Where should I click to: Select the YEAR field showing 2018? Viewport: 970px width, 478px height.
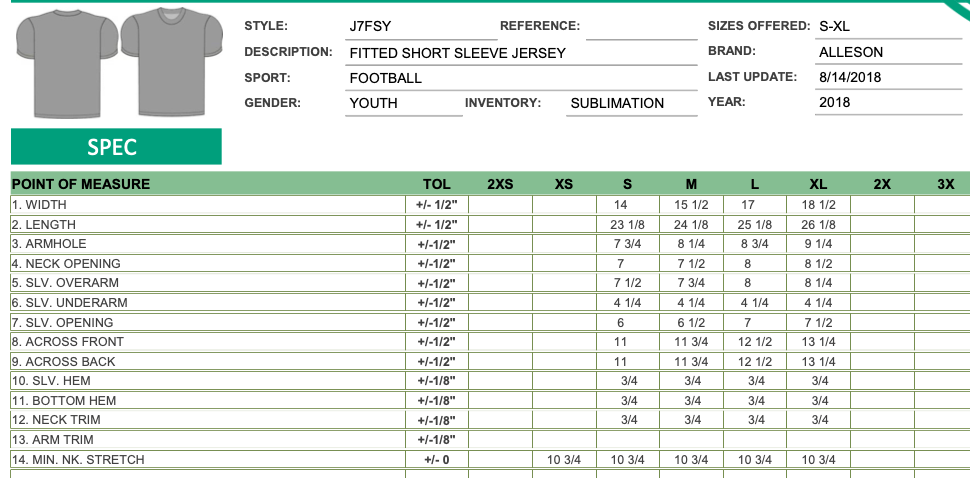click(x=889, y=103)
